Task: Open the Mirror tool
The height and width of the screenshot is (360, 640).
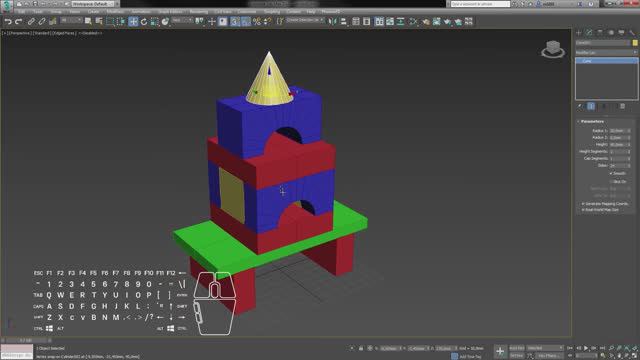Action: (x=333, y=22)
